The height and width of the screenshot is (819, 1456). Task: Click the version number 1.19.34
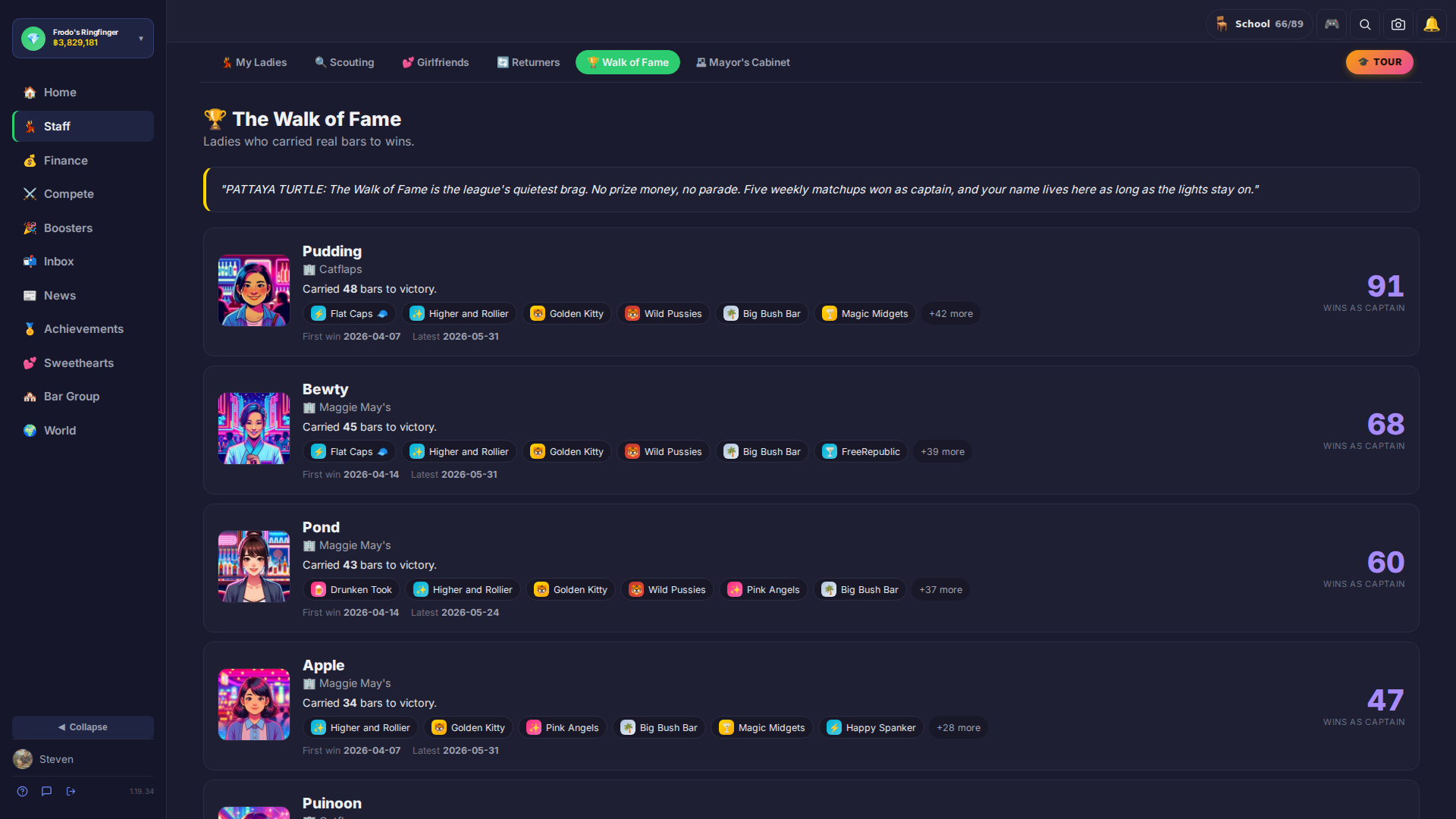142,791
